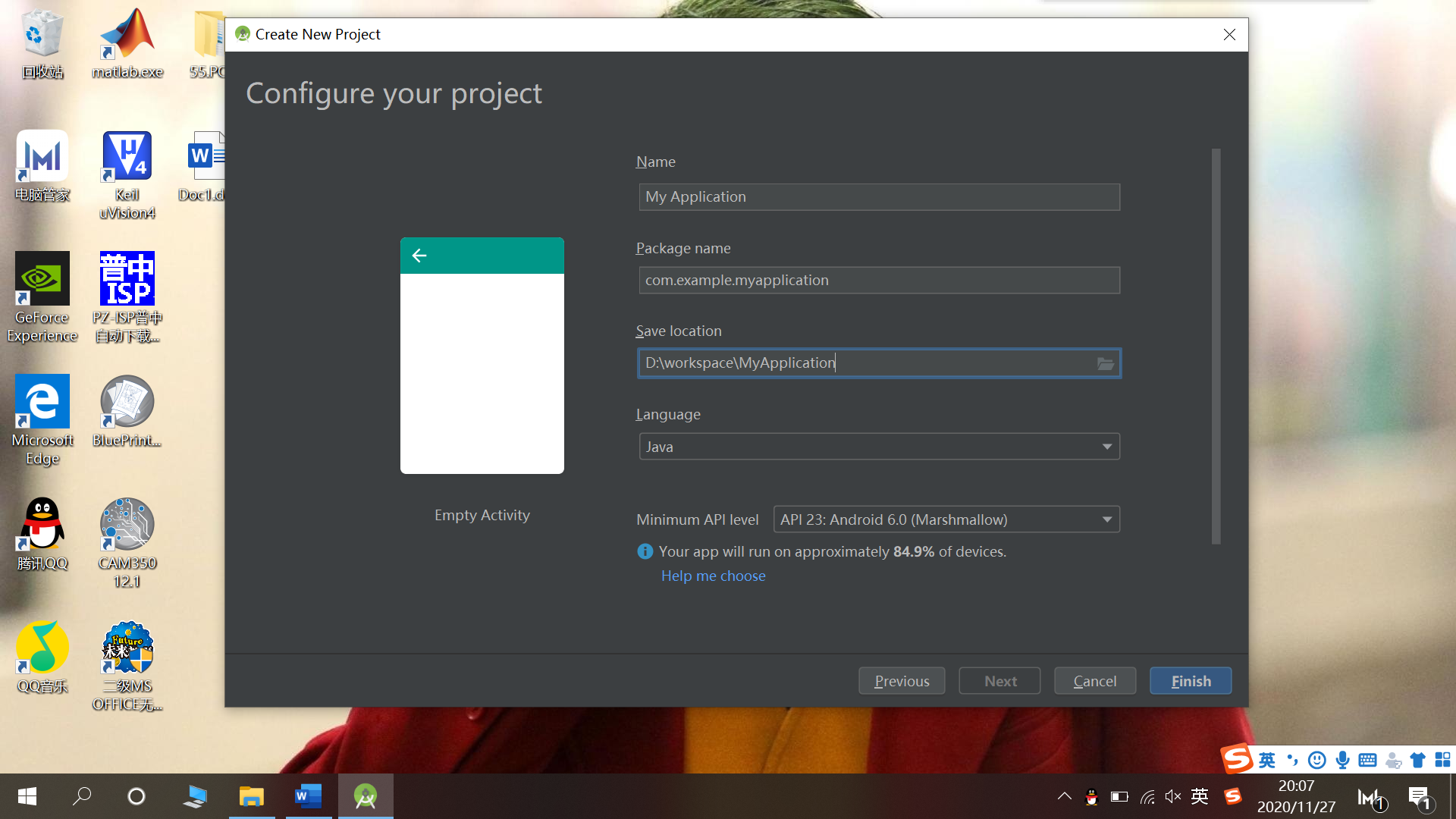Click the Finish button

pos(1190,681)
